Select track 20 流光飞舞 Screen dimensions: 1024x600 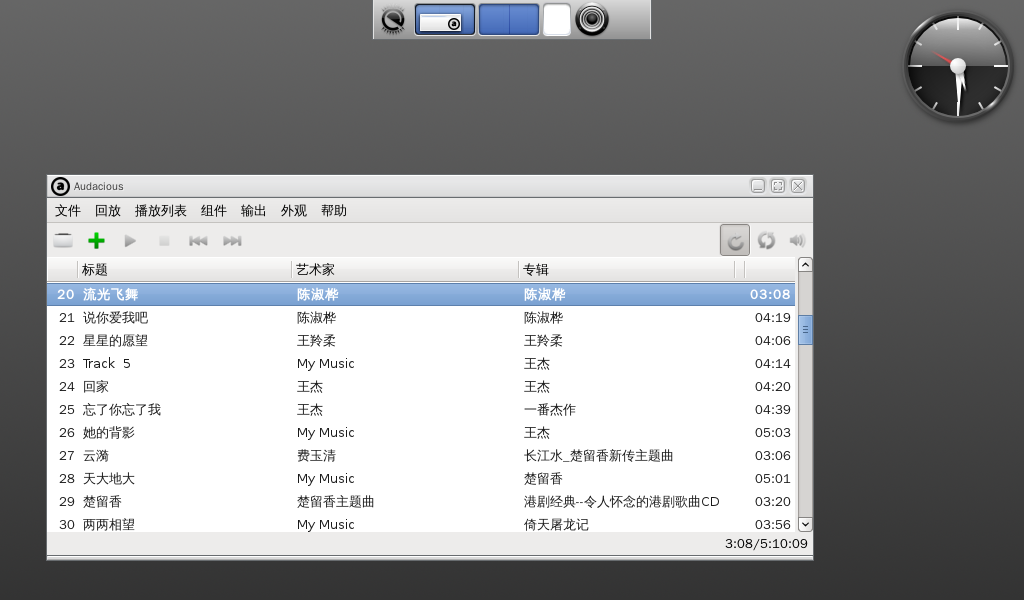[421, 294]
